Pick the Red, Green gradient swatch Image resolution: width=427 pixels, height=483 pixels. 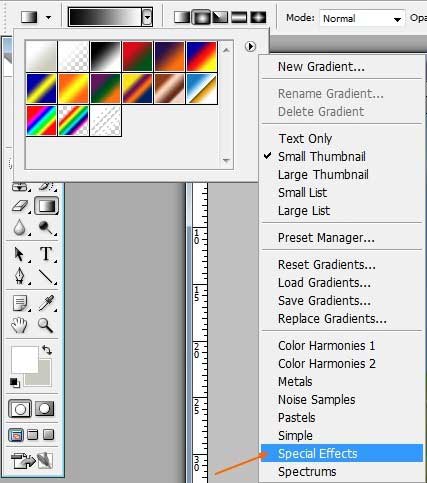click(x=137, y=56)
